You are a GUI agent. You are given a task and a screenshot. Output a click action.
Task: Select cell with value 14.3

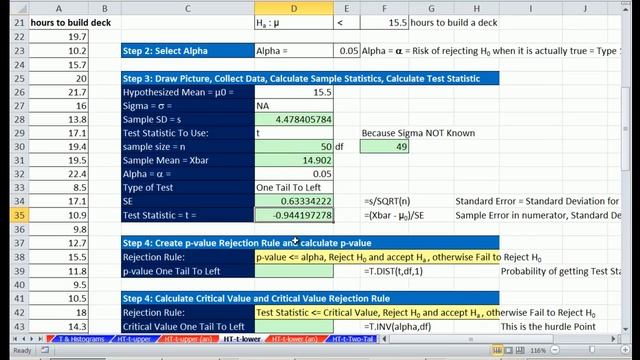click(59, 327)
